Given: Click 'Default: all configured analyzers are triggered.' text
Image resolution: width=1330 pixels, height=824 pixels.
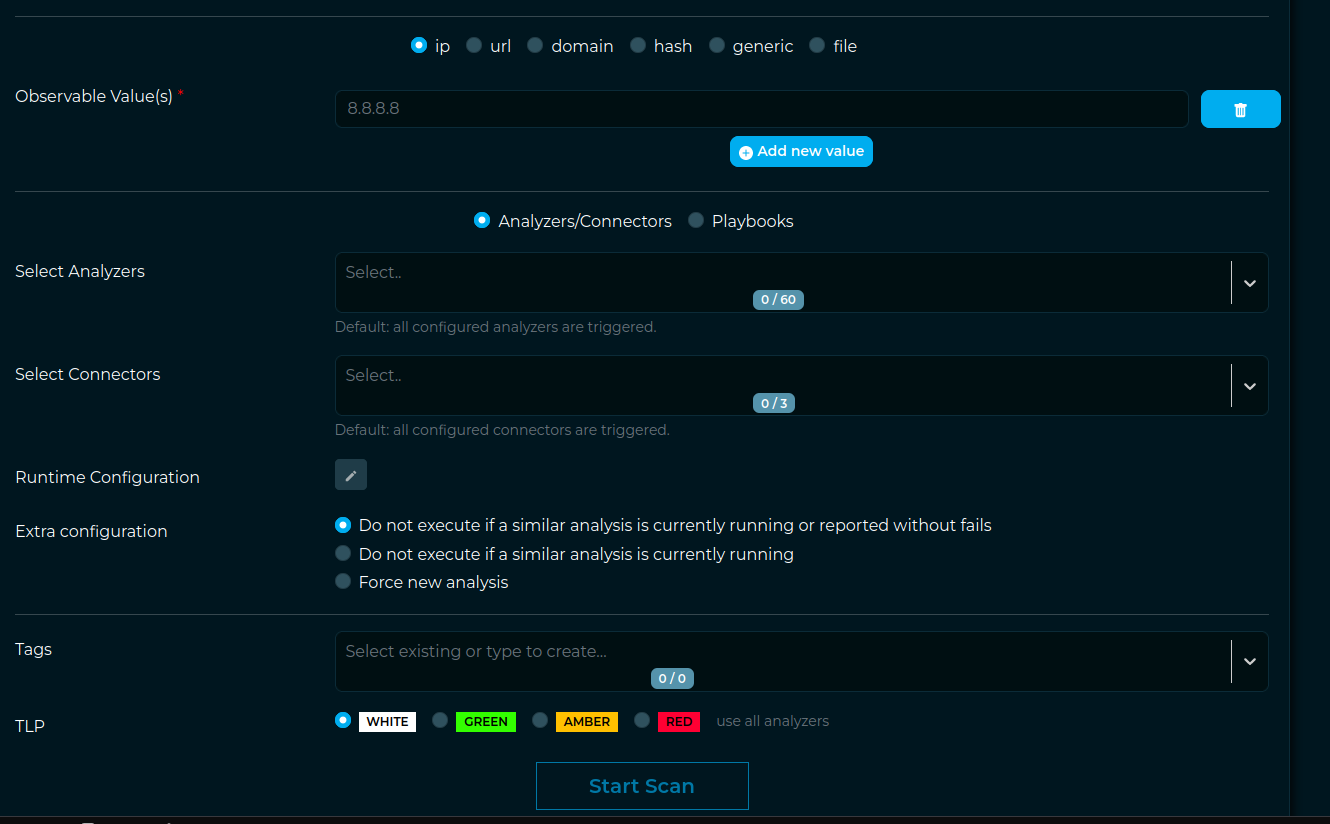Looking at the screenshot, I should pos(496,327).
